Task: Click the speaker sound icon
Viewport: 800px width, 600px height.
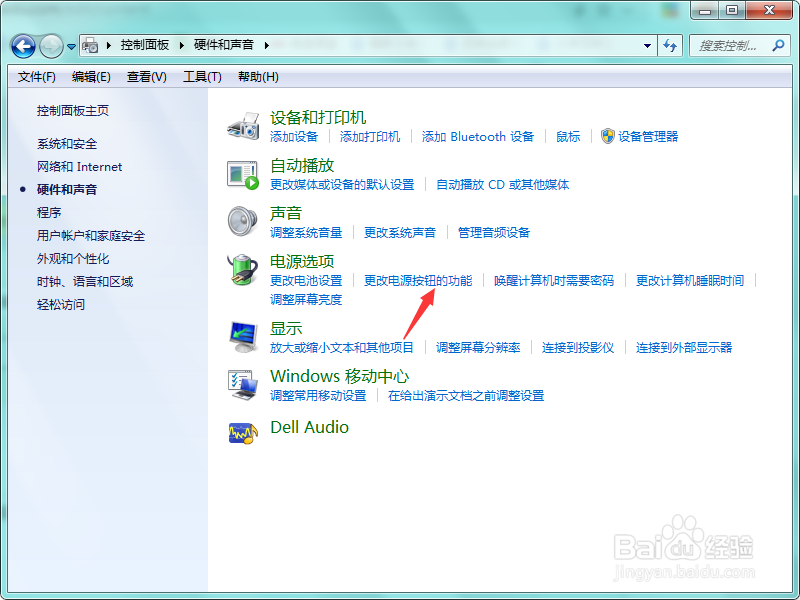Action: pos(243,221)
